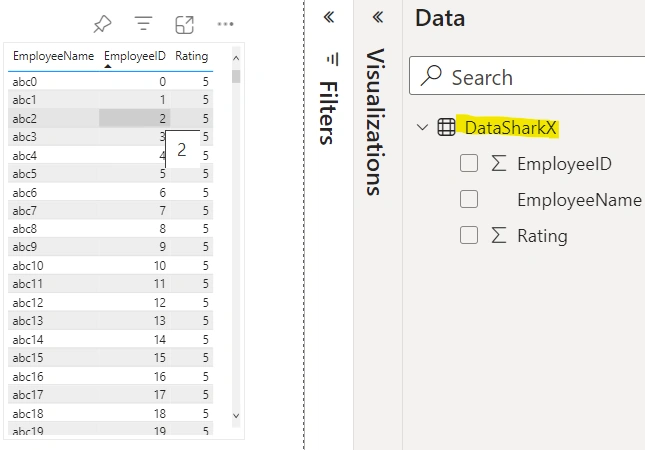Check the Rating field checkbox
Viewport: 645px width, 450px height.
(469, 235)
